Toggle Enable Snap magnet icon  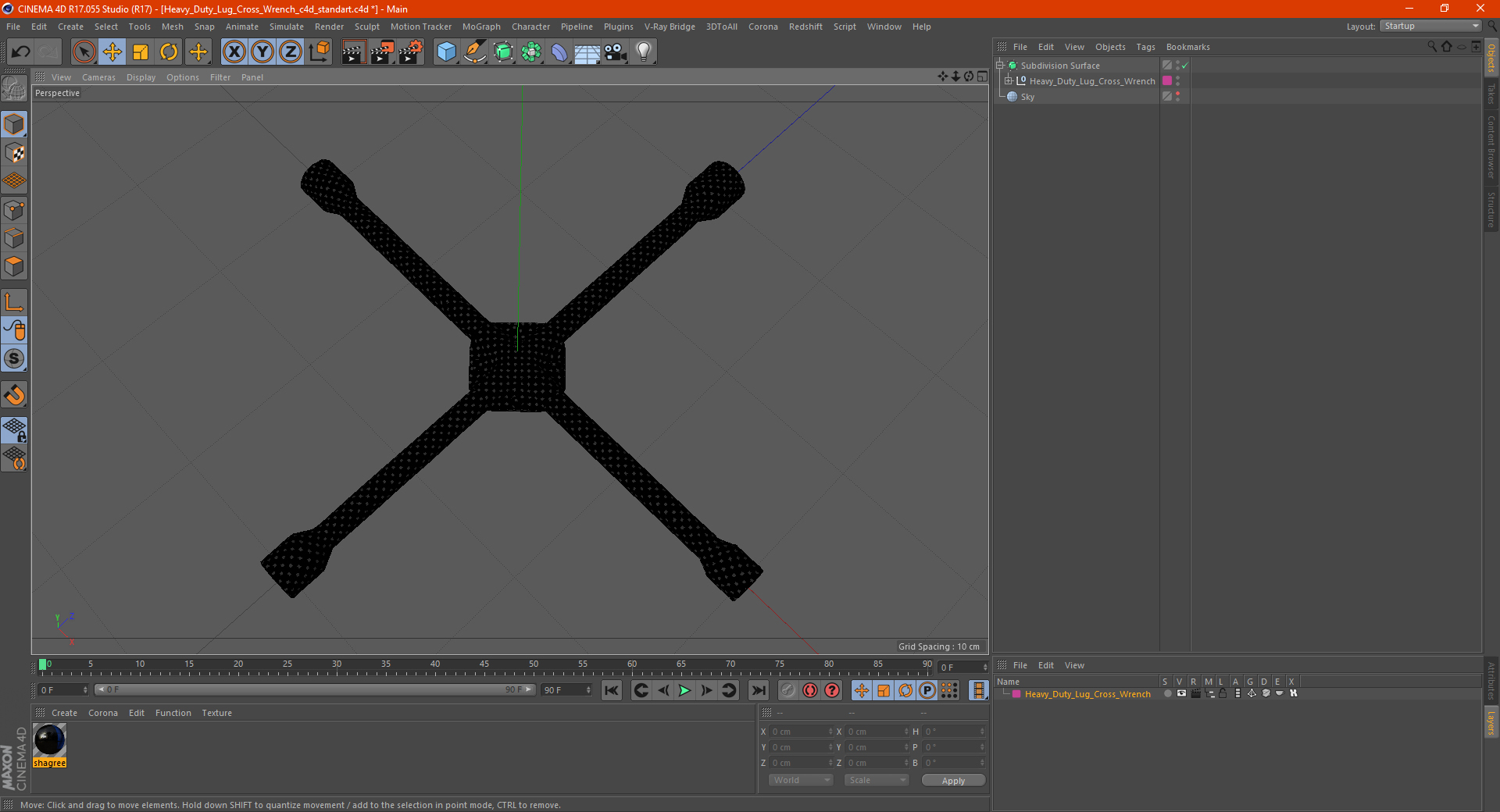coord(15,395)
